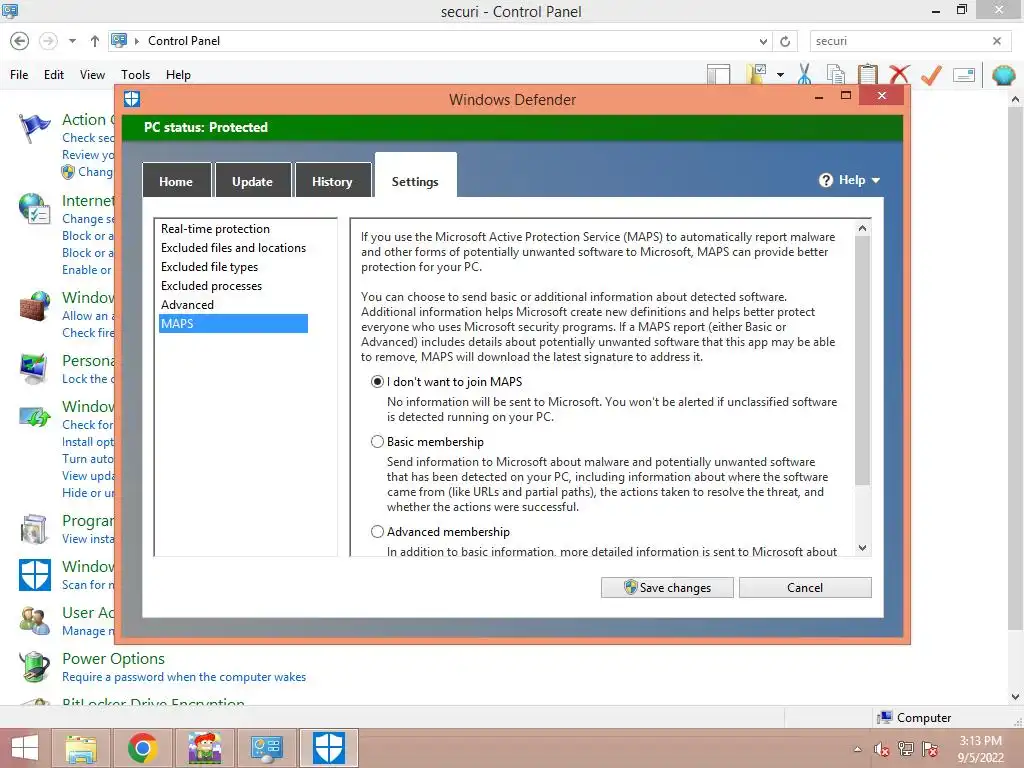This screenshot has width=1024, height=768.
Task: Select Excluded processes in settings list
Action: 212,285
